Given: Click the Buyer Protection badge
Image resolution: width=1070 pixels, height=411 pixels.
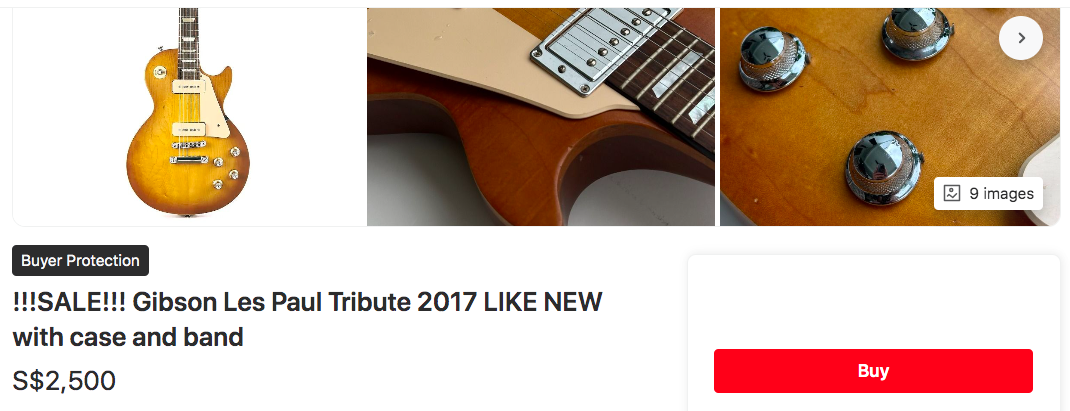Looking at the screenshot, I should pyautogui.click(x=81, y=260).
